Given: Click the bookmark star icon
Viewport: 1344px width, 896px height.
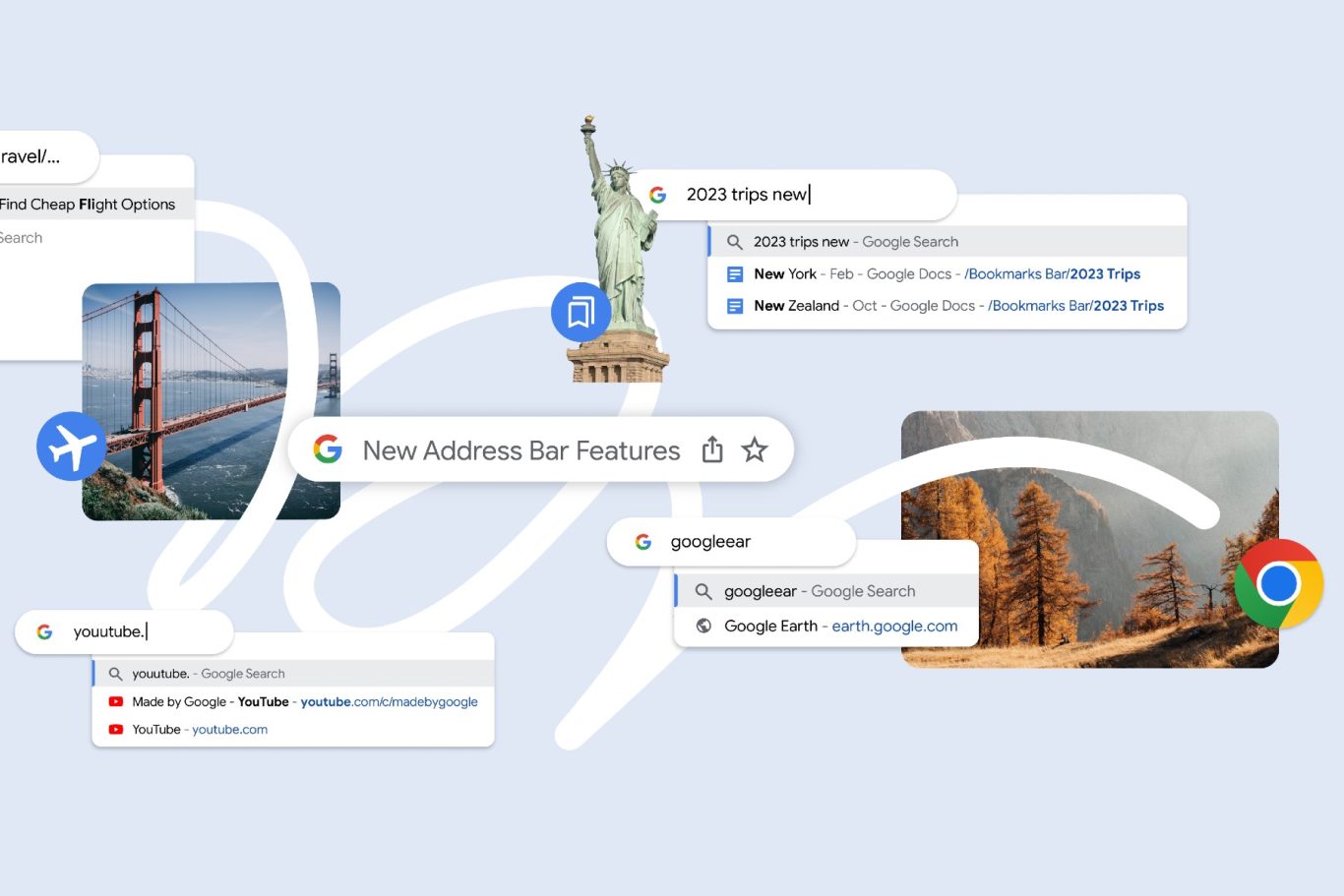Looking at the screenshot, I should pyautogui.click(x=755, y=450).
